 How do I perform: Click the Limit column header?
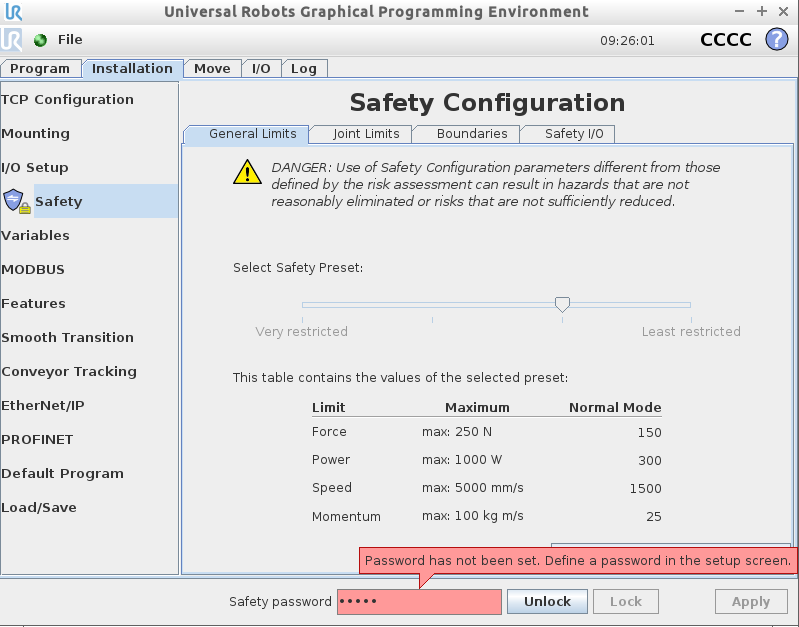[329, 408]
